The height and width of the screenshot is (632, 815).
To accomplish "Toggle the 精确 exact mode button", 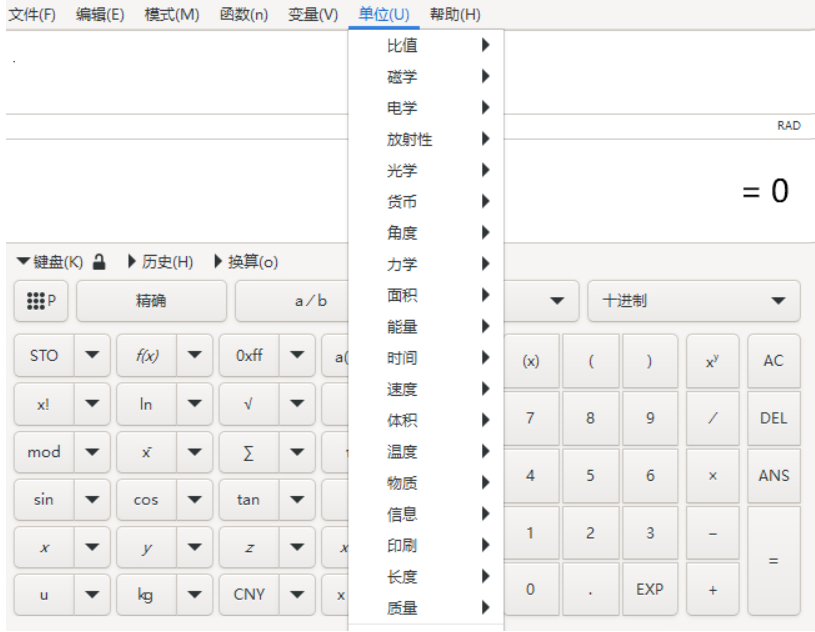I will coord(151,301).
